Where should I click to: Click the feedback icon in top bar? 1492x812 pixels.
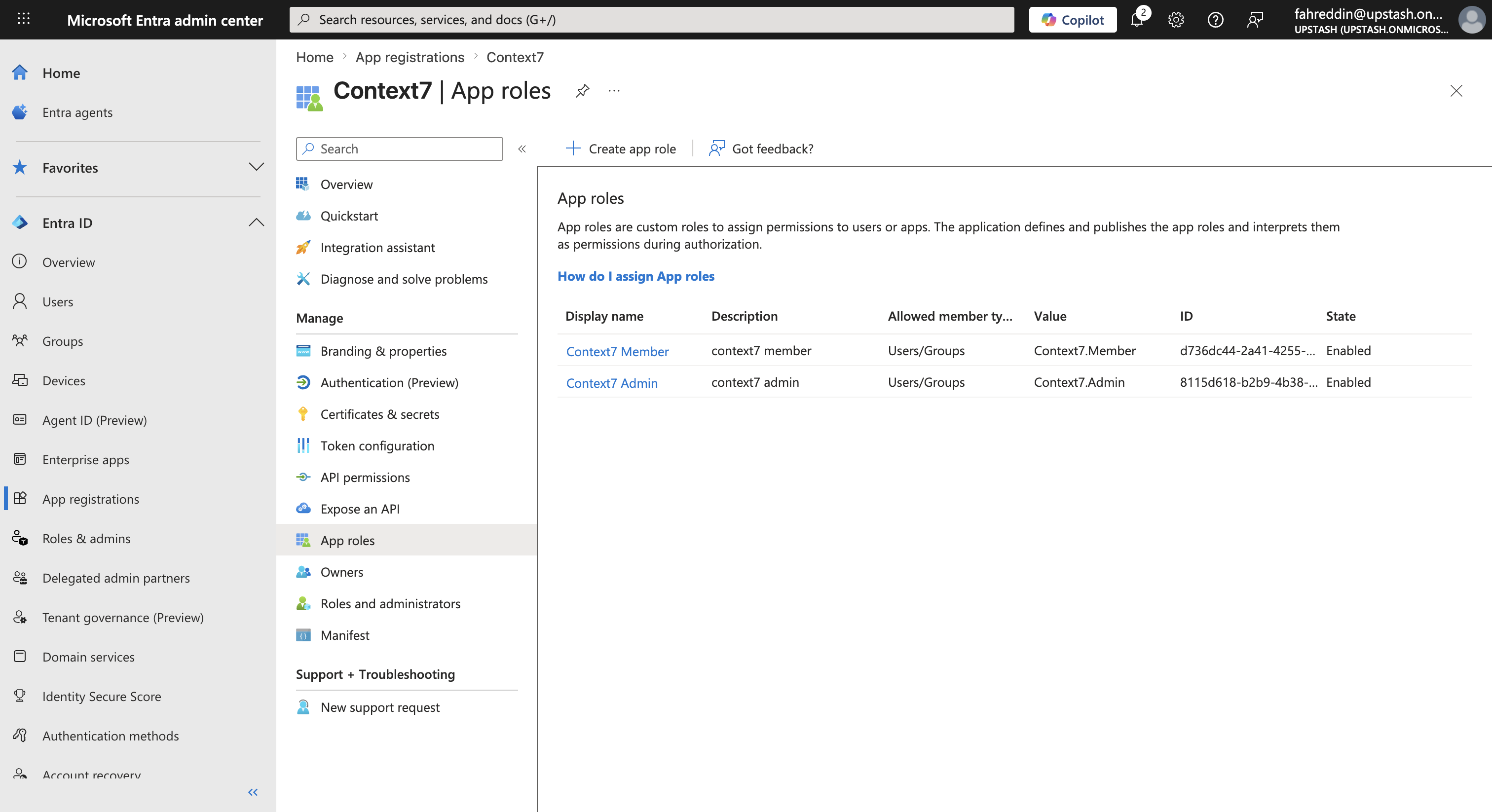click(x=1255, y=20)
